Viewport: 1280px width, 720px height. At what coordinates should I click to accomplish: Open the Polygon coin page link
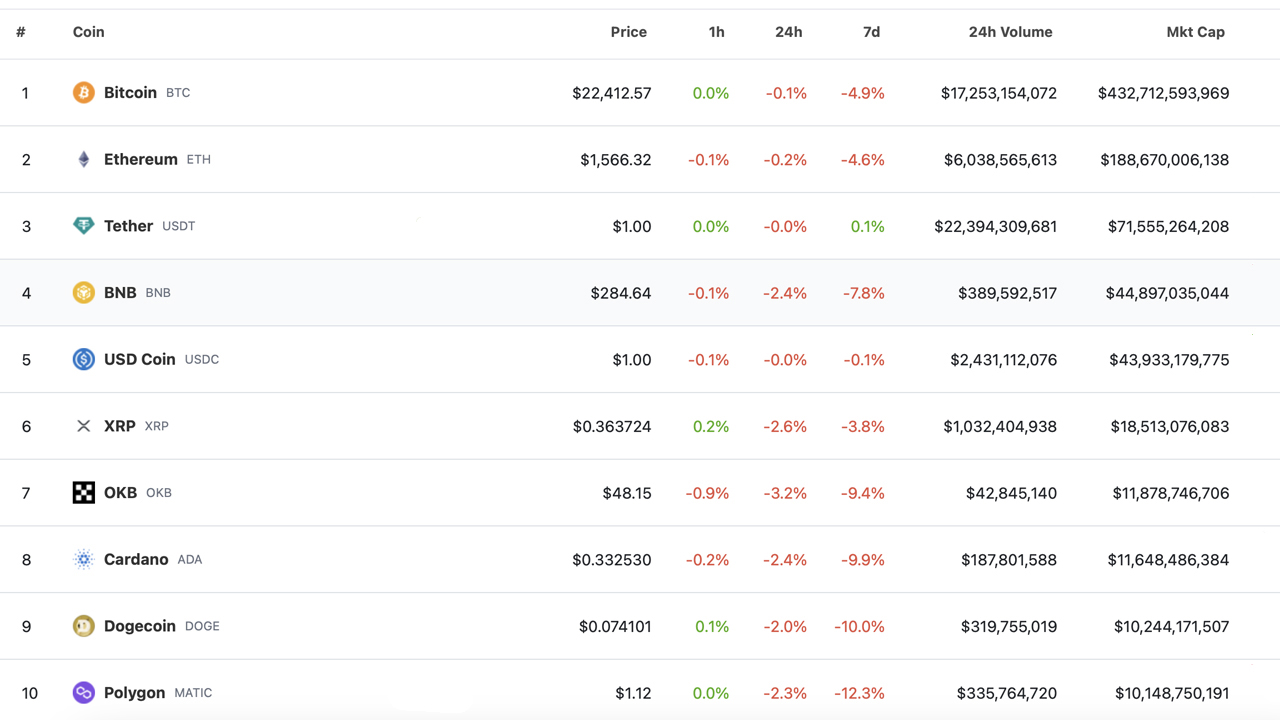coord(134,693)
